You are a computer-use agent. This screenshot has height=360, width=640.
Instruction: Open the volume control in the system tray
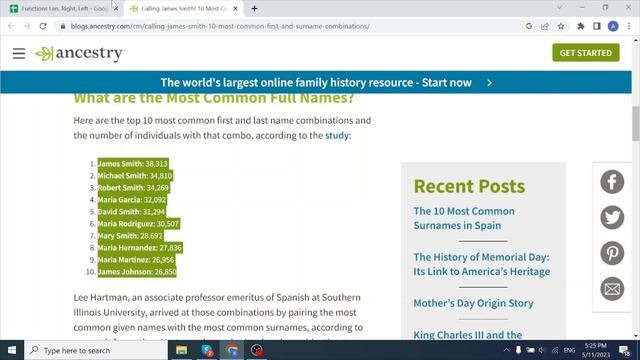point(542,350)
